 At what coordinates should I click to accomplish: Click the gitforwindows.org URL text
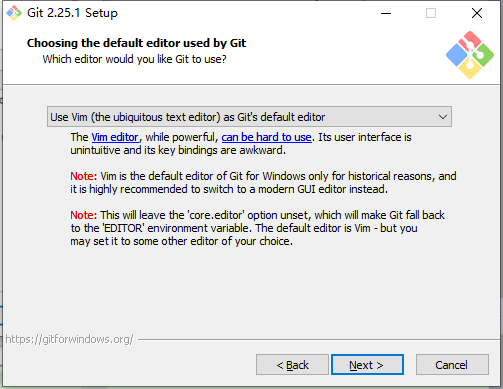(x=69, y=339)
